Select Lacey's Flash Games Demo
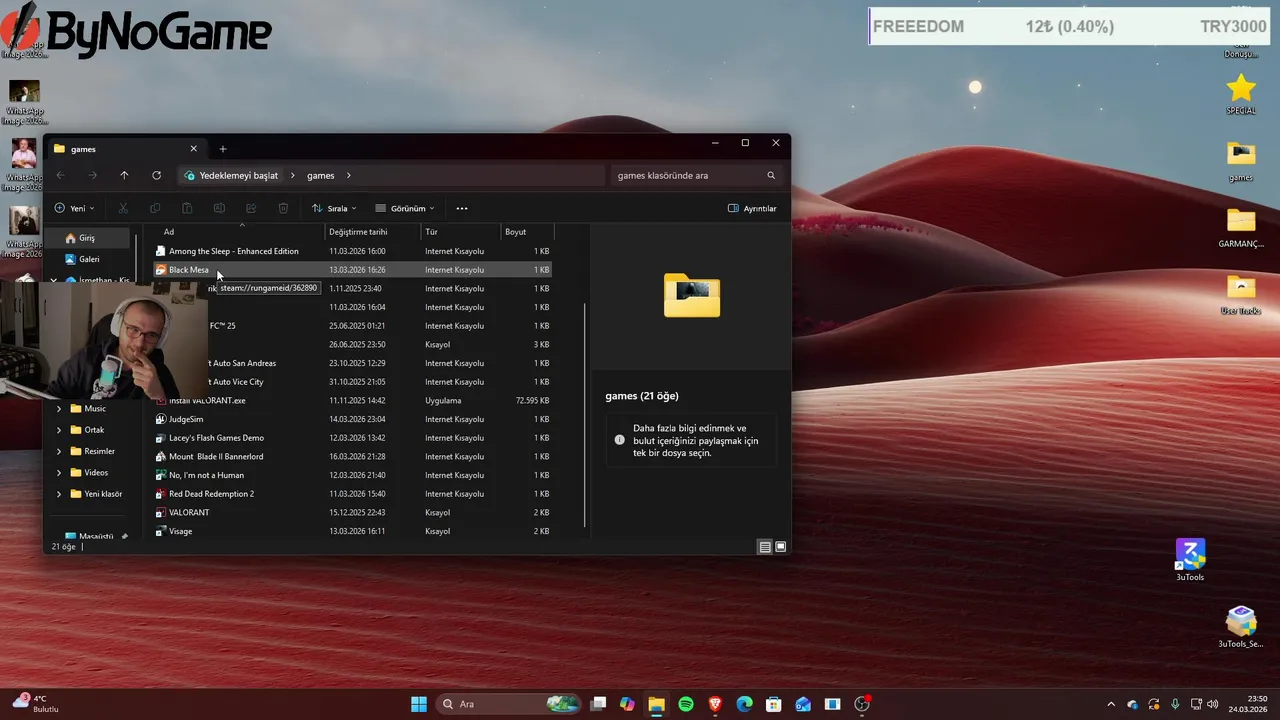The width and height of the screenshot is (1280, 720). pos(352,438)
